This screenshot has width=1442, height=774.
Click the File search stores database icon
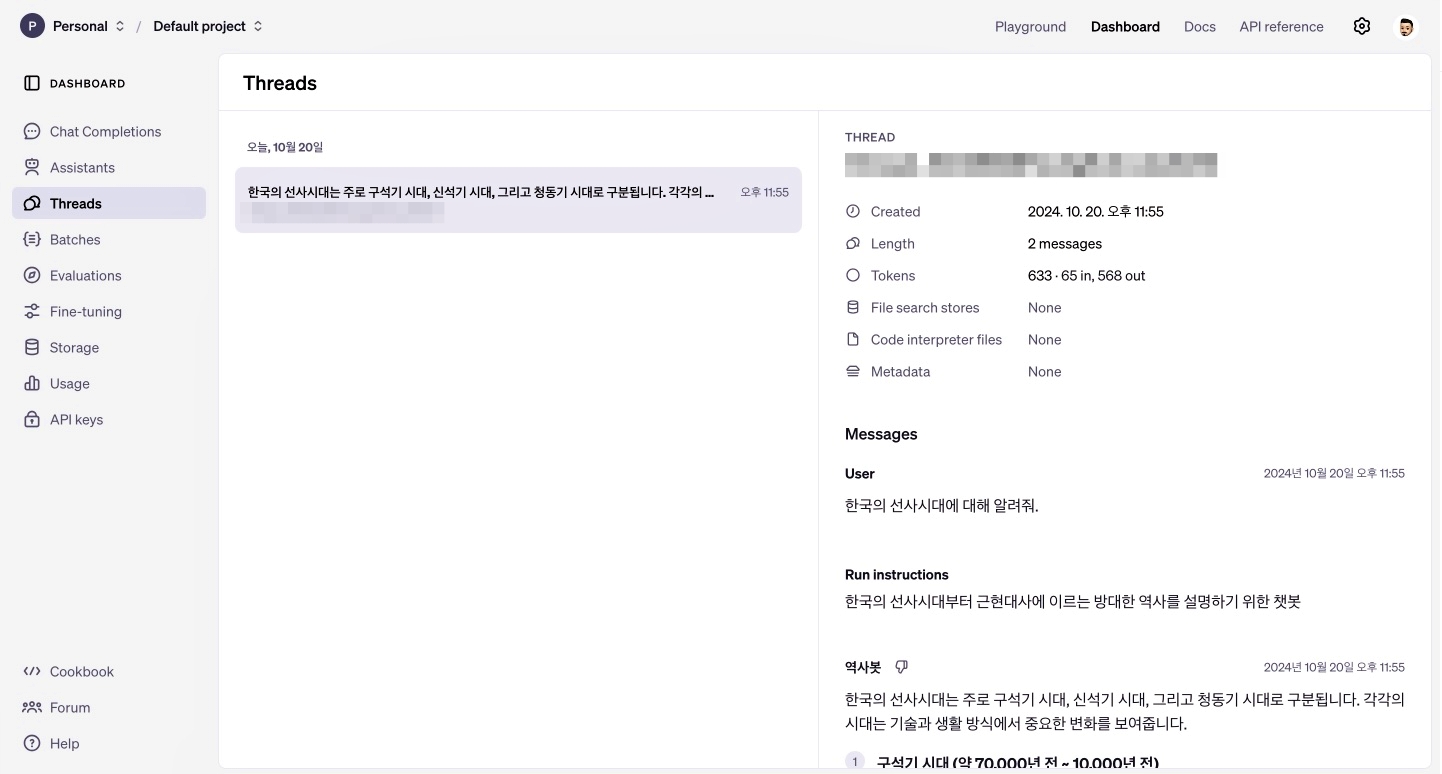[853, 307]
